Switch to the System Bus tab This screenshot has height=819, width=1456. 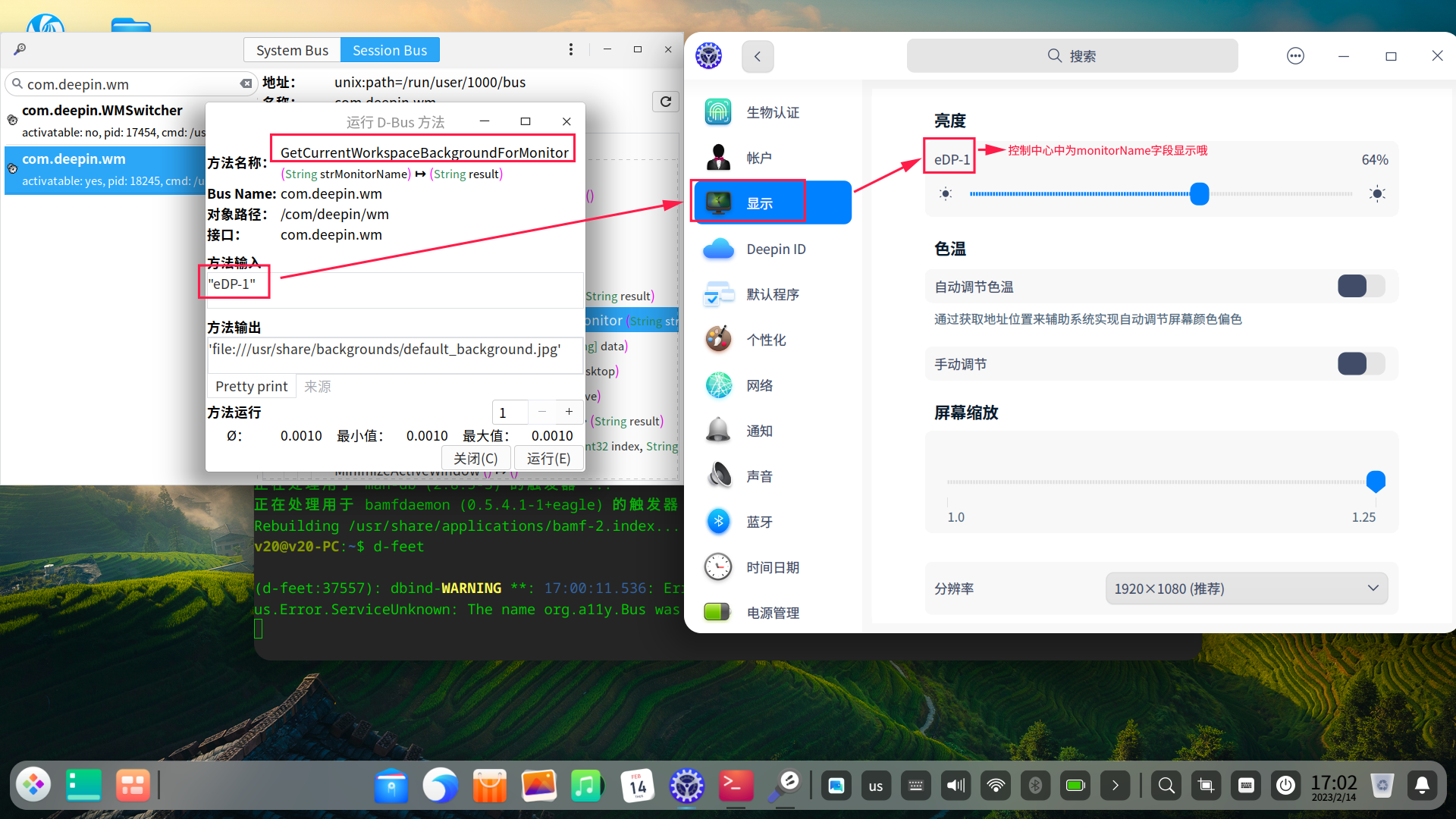[291, 49]
